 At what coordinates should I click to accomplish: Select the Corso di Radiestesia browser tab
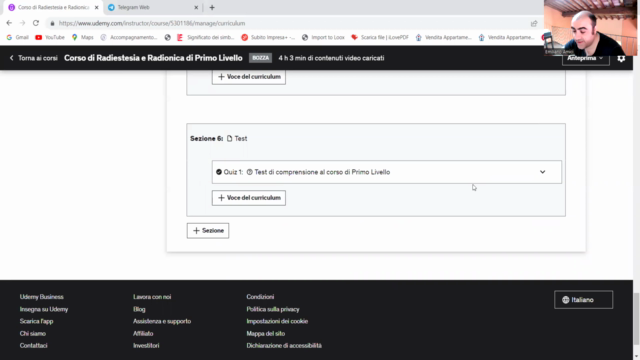[x=52, y=7]
